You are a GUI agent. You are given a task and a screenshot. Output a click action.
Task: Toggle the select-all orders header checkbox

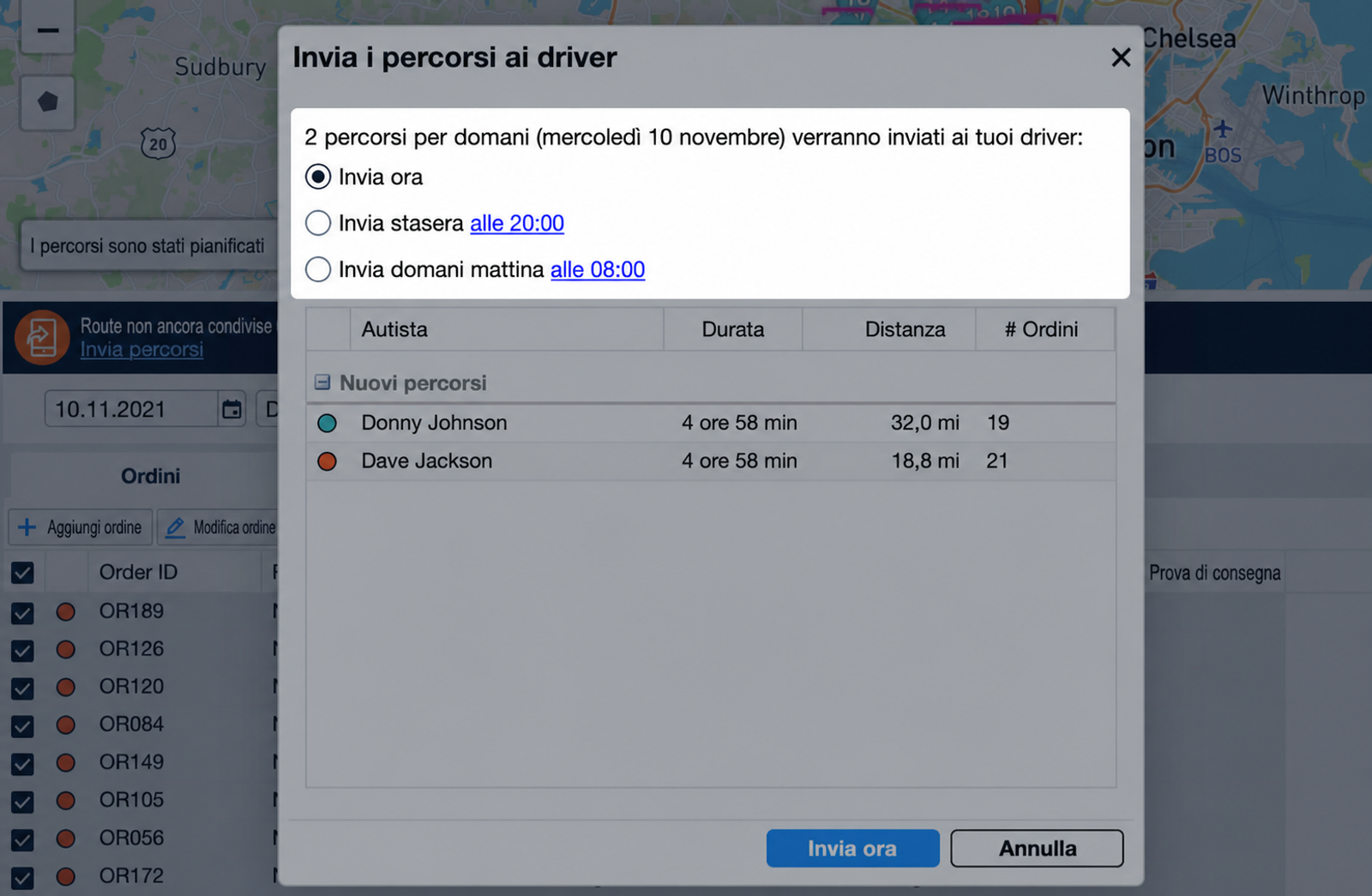[22, 573]
